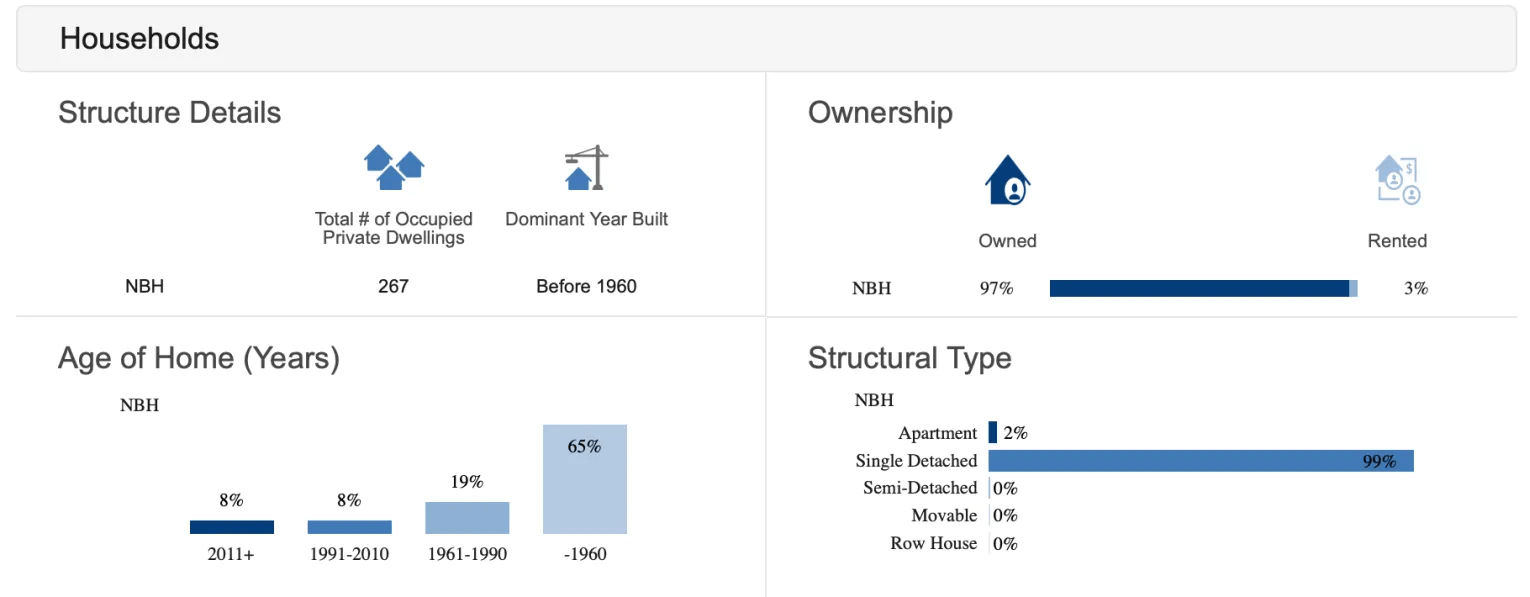Click the Ownership heading
This screenshot has height=597, width=1530.
pos(880,113)
